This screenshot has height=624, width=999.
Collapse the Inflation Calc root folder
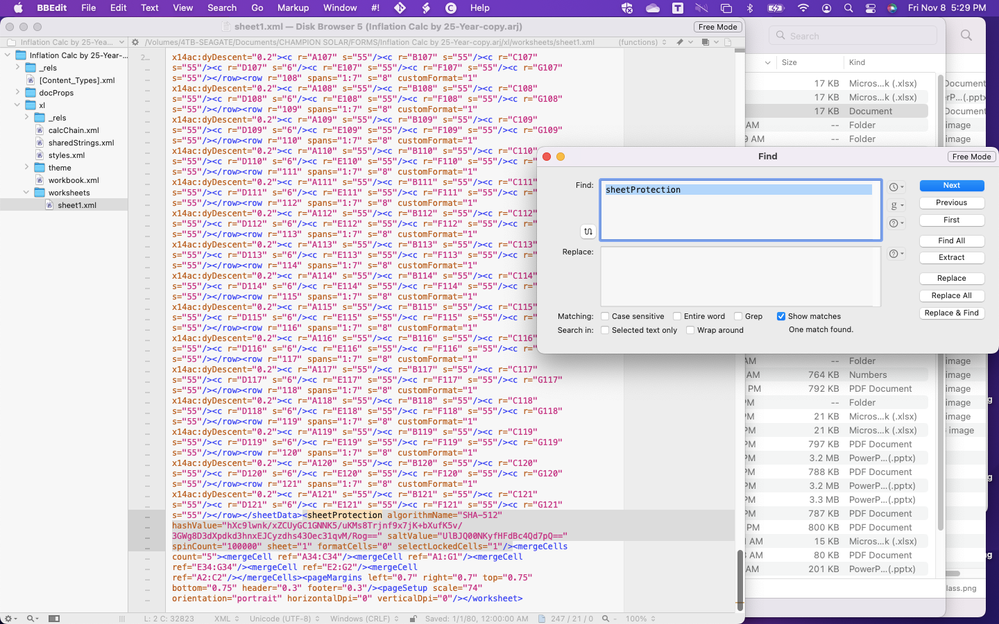click(8, 55)
